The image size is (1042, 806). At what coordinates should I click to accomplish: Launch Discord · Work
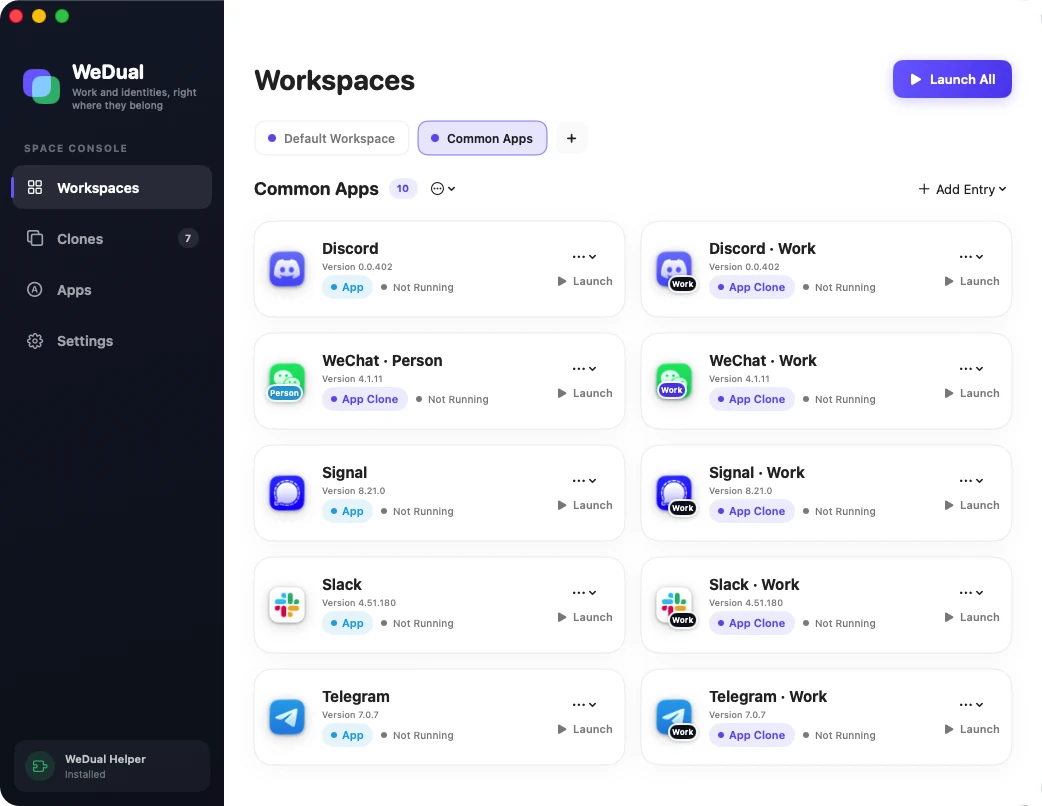pos(972,281)
